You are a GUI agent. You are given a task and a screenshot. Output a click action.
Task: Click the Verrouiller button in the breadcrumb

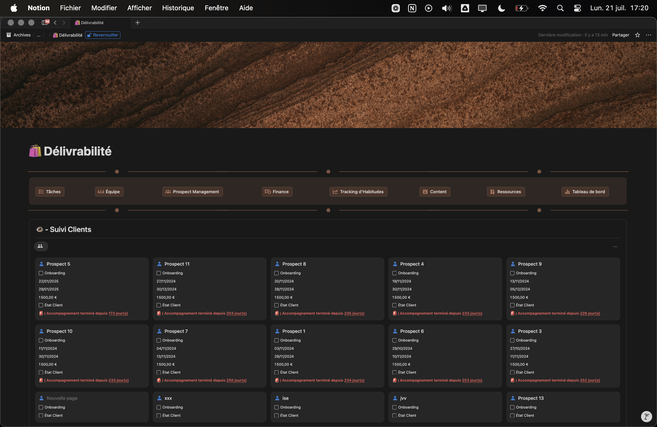[x=103, y=35]
